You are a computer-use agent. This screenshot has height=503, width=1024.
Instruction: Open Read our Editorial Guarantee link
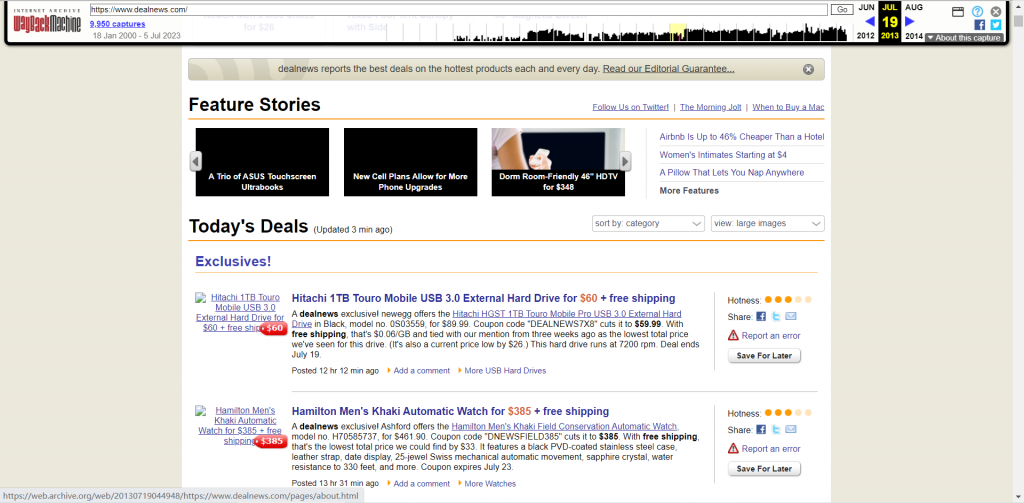coord(669,69)
